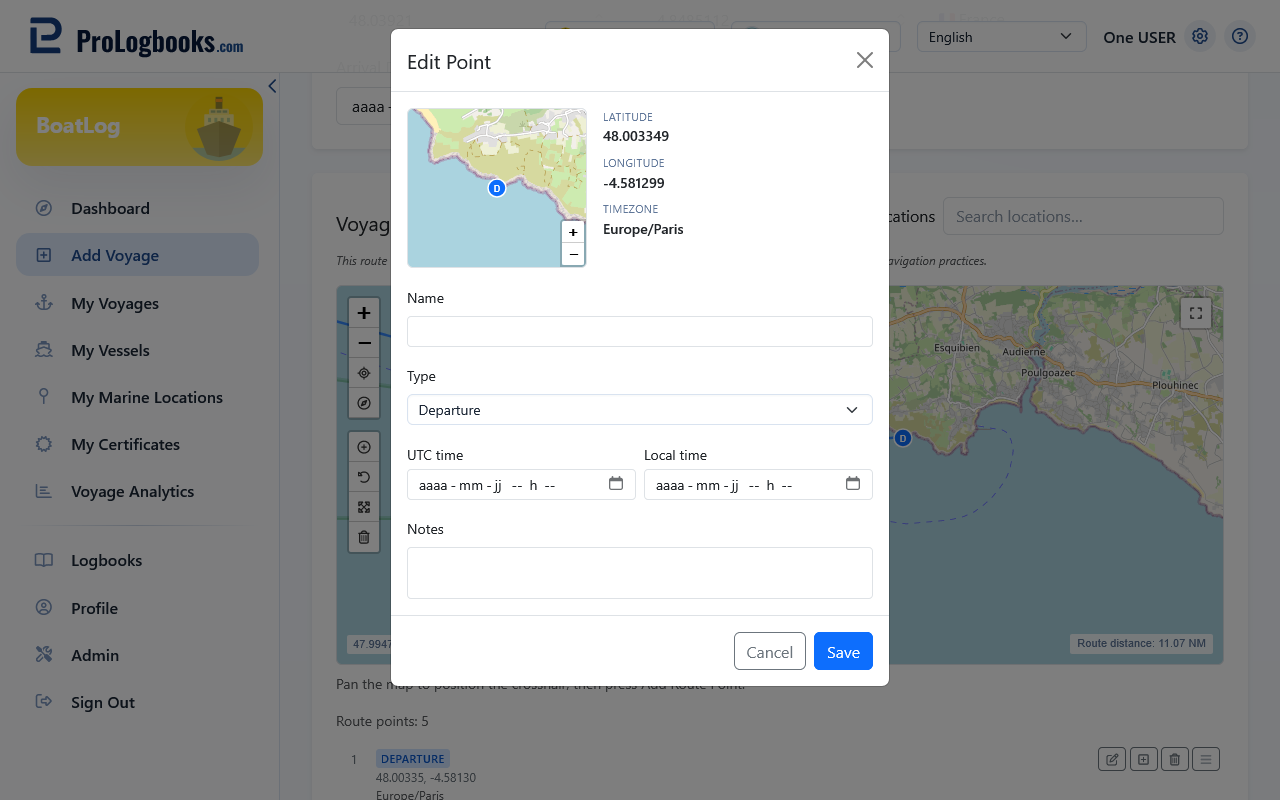Click the delete route trash map button

(x=364, y=537)
